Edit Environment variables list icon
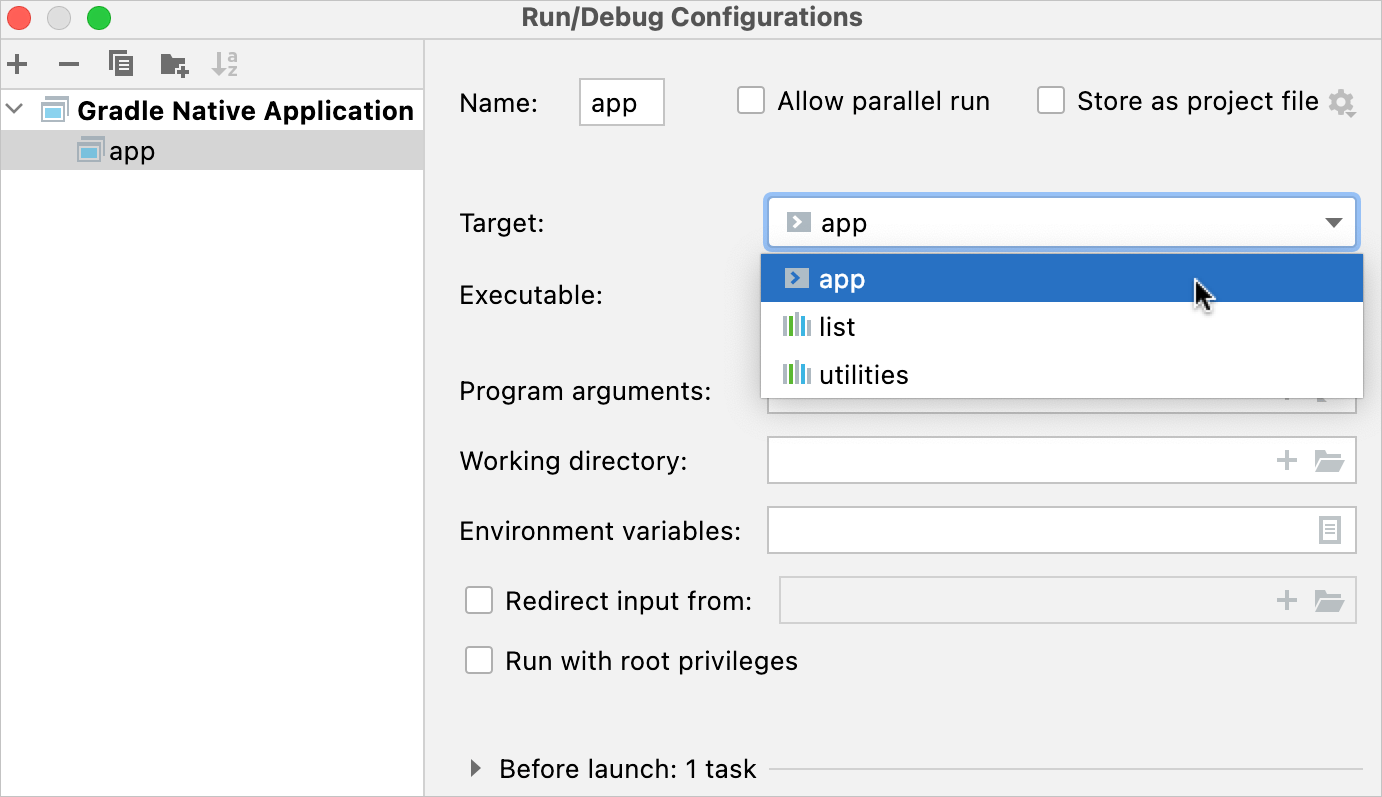 click(1329, 530)
